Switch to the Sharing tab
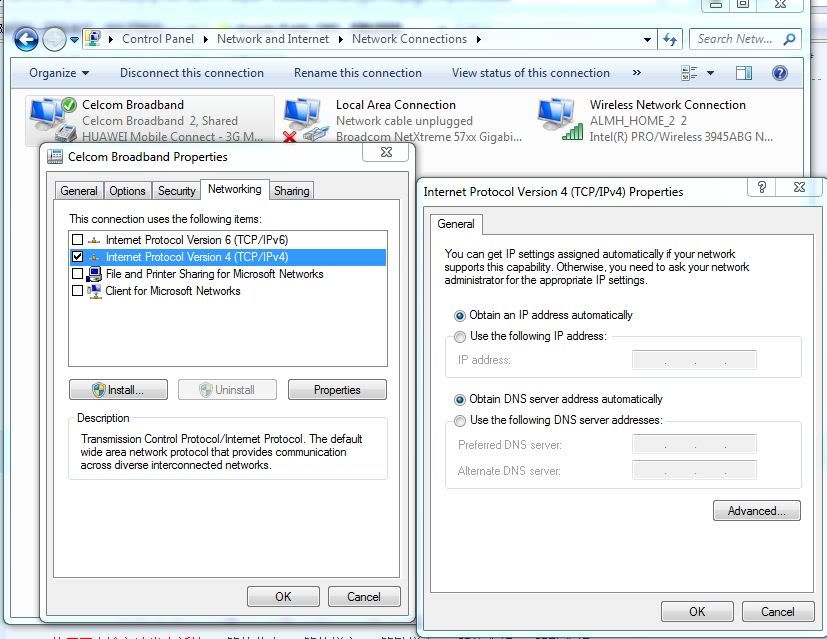This screenshot has width=827, height=639. [291, 191]
